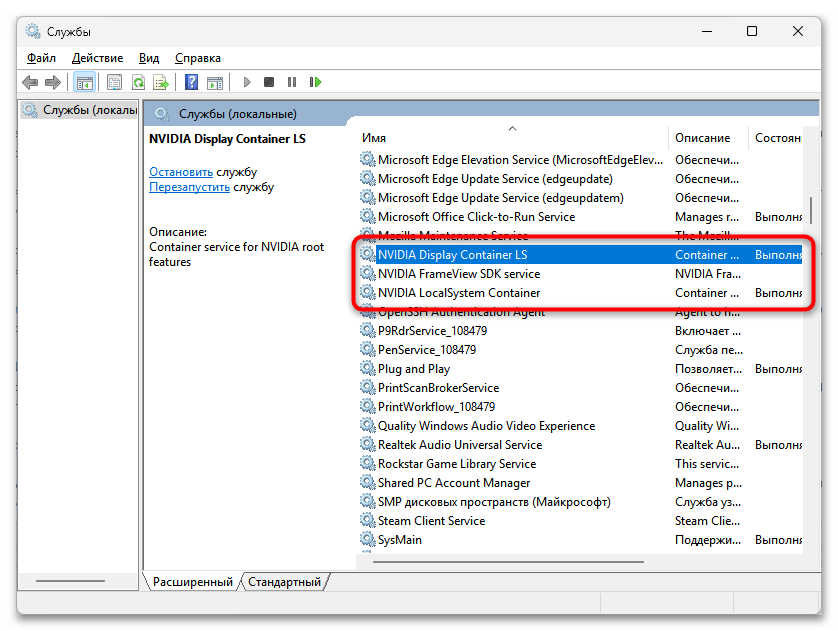Image resolution: width=838 pixels, height=631 pixels.
Task: Select the NVIDIA Display Container LS row
Action: click(x=580, y=255)
